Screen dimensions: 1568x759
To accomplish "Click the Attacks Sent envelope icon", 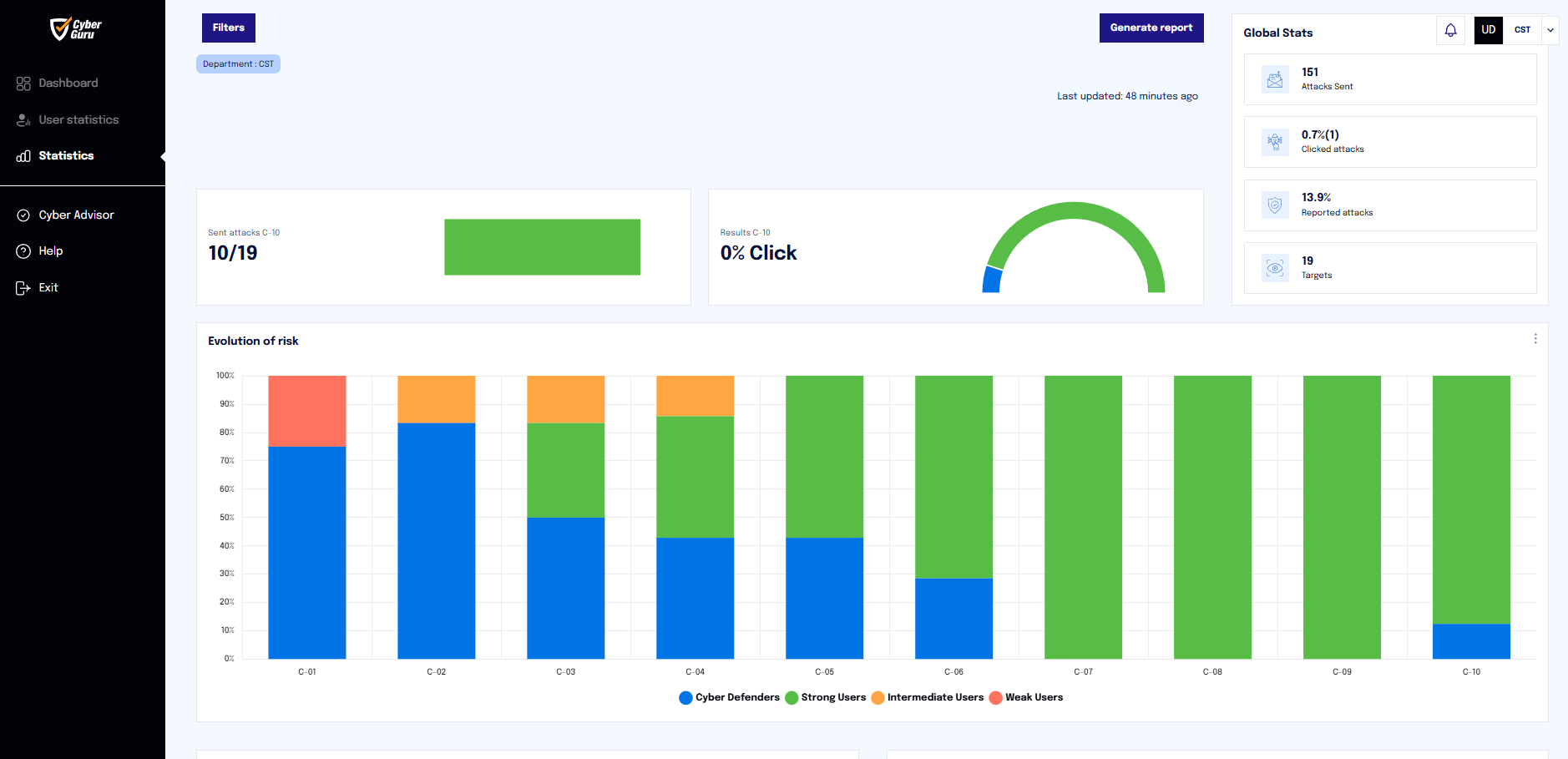I will coord(1275,79).
